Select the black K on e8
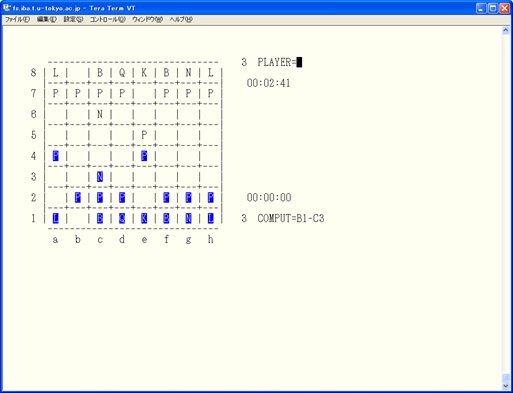The image size is (513, 393). (x=144, y=73)
